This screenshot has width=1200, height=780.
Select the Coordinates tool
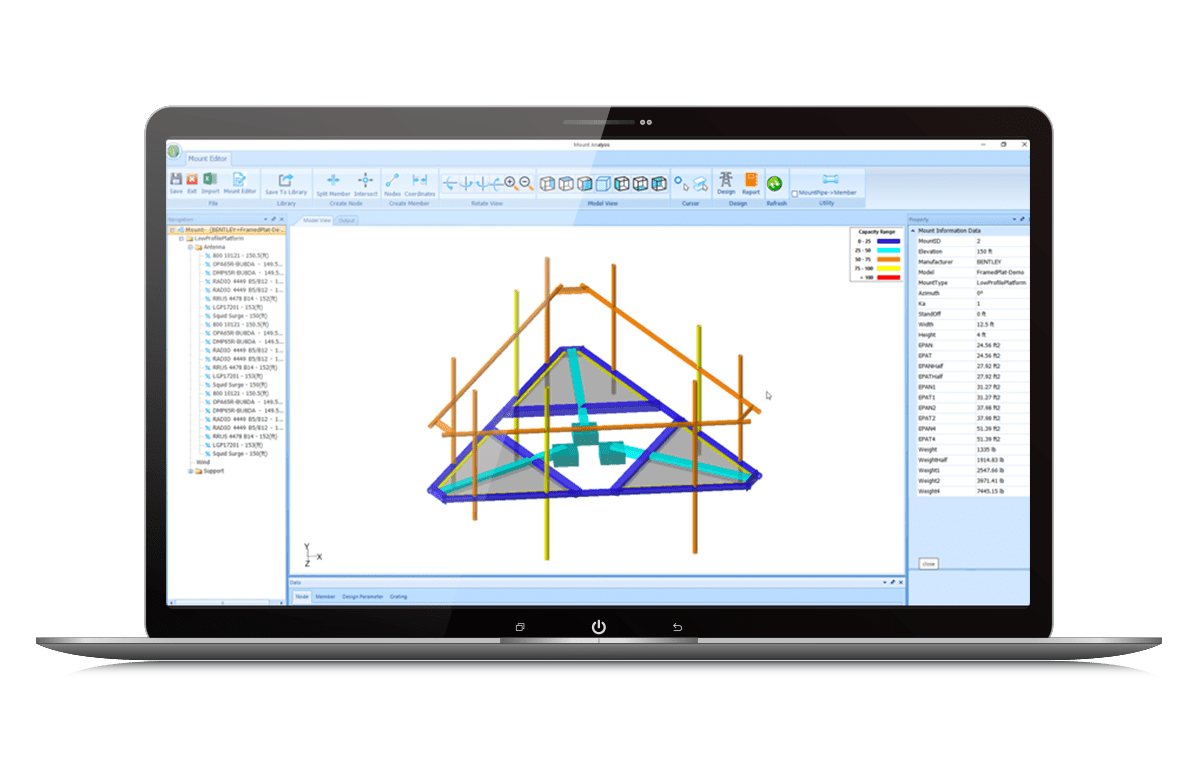pos(421,181)
